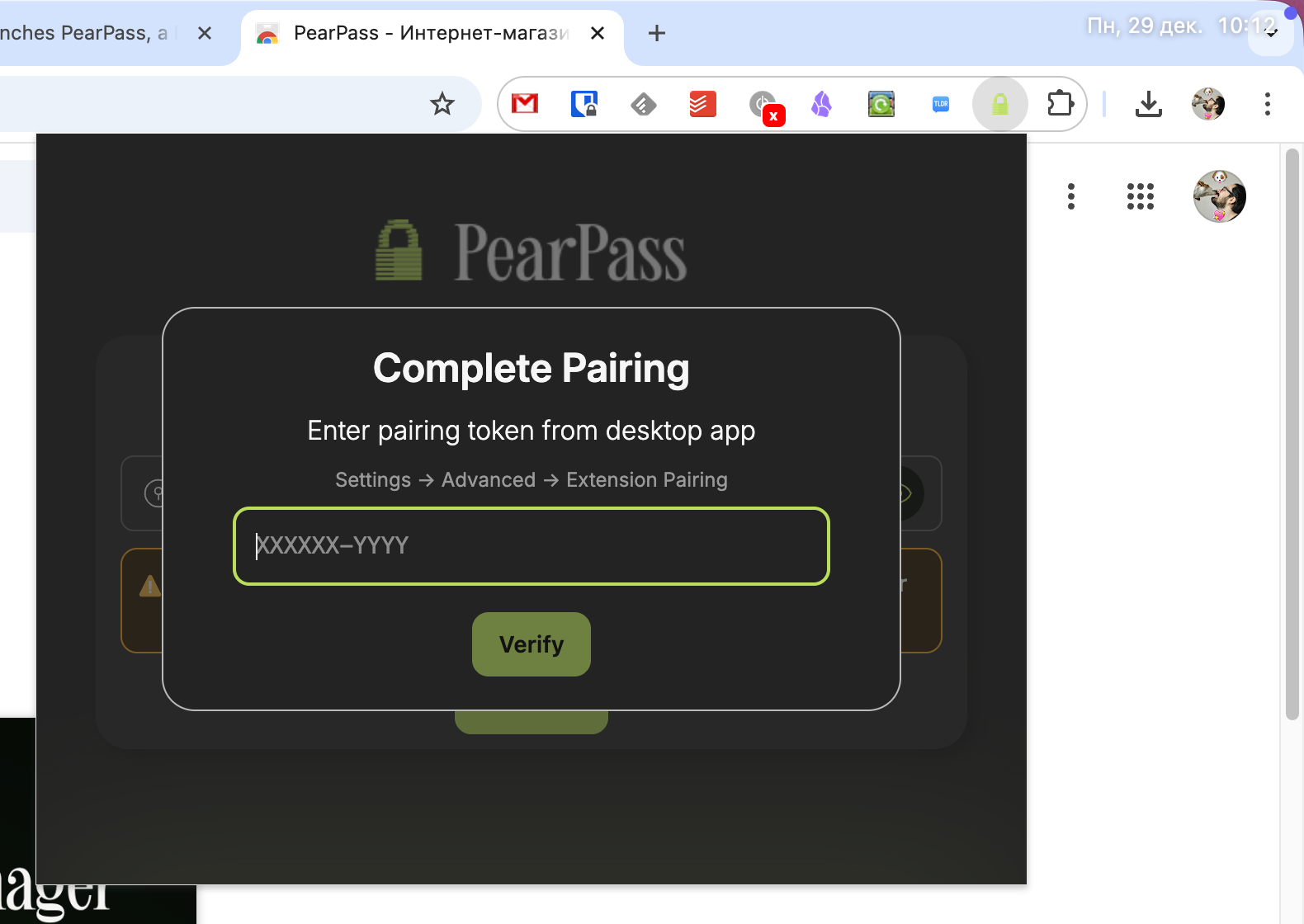Close the PearPass Интернет-магазин tab

[598, 33]
